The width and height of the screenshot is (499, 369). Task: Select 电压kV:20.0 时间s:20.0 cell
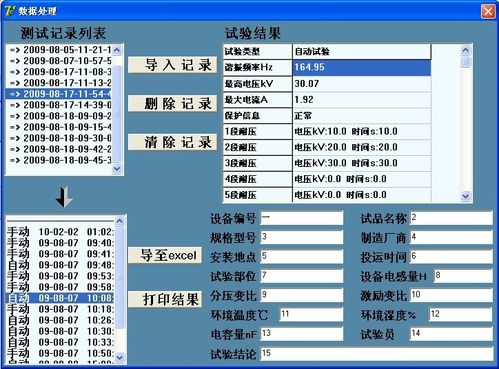pos(362,147)
